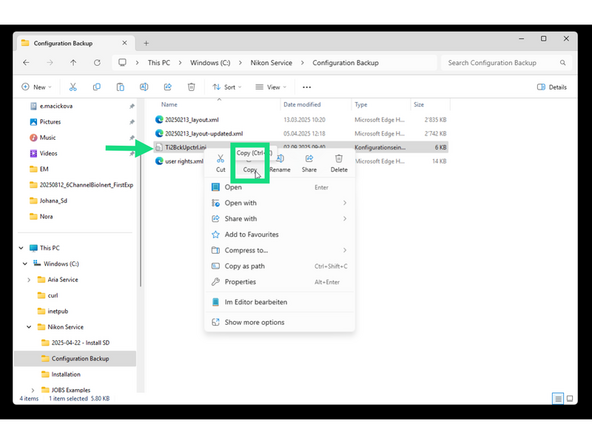Select the 2025-04-22 - Install SD folder

tap(76, 343)
